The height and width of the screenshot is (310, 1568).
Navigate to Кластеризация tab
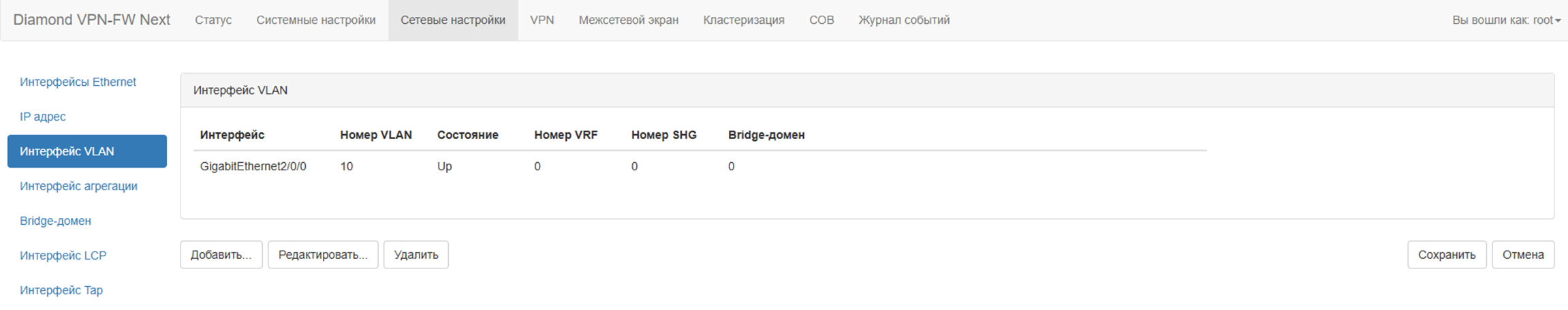point(743,20)
